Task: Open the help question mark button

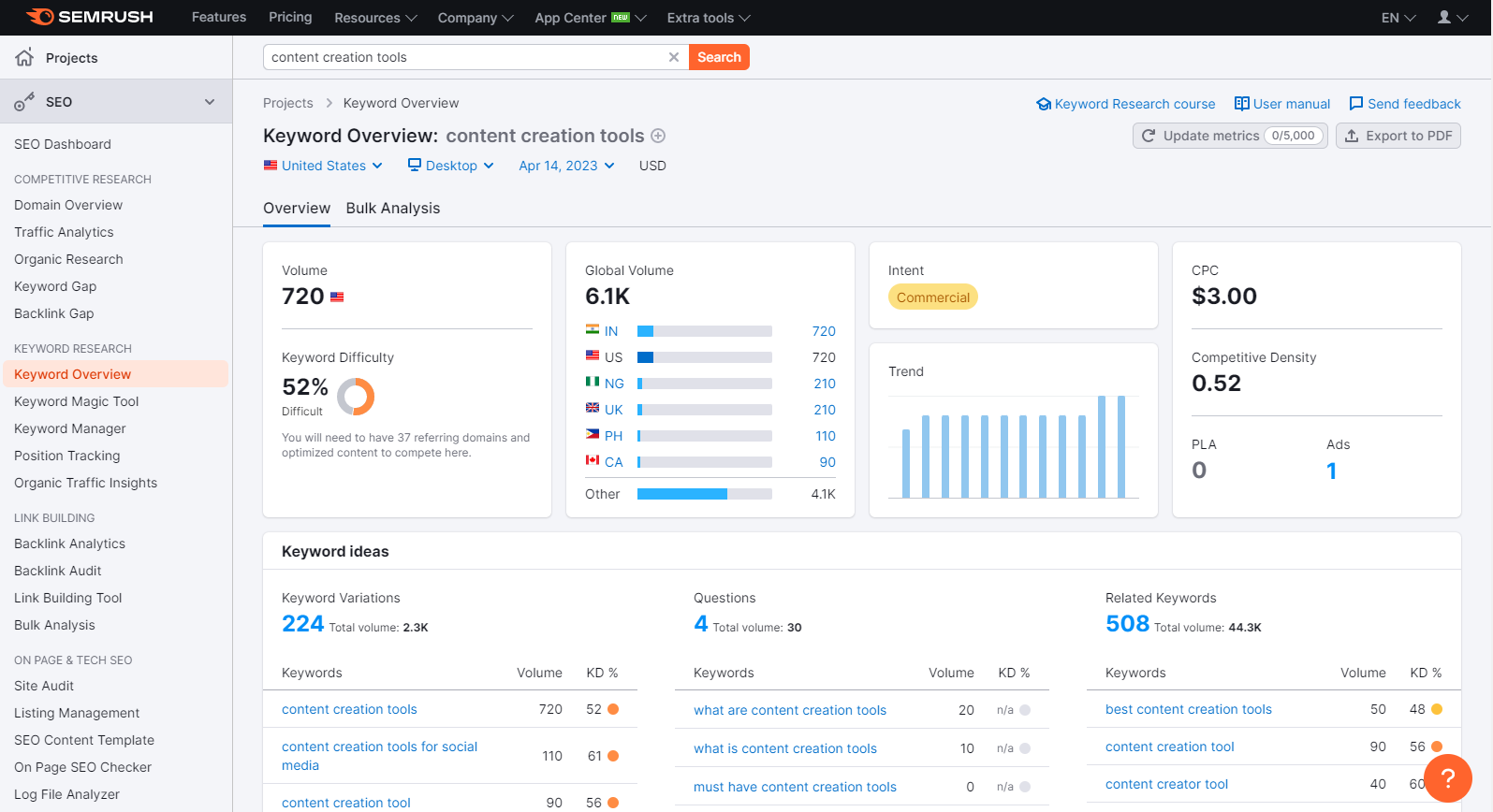Action: 1448,778
